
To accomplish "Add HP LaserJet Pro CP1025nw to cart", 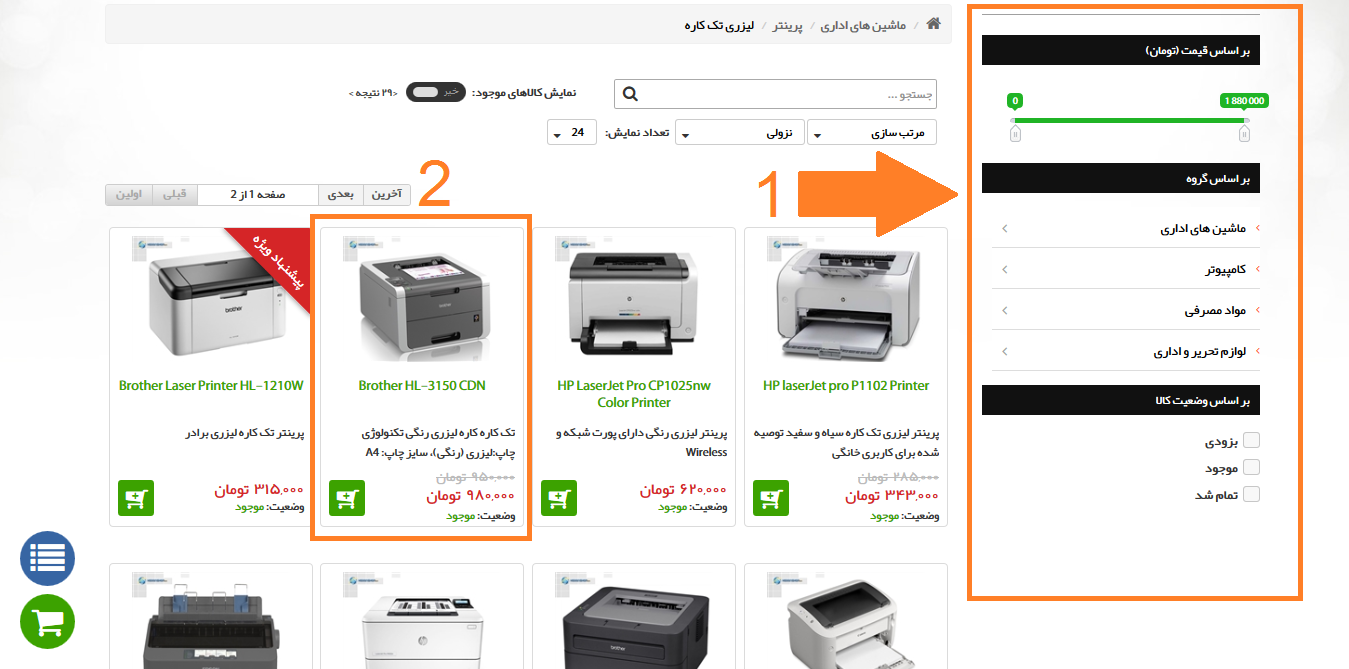I will tap(559, 498).
